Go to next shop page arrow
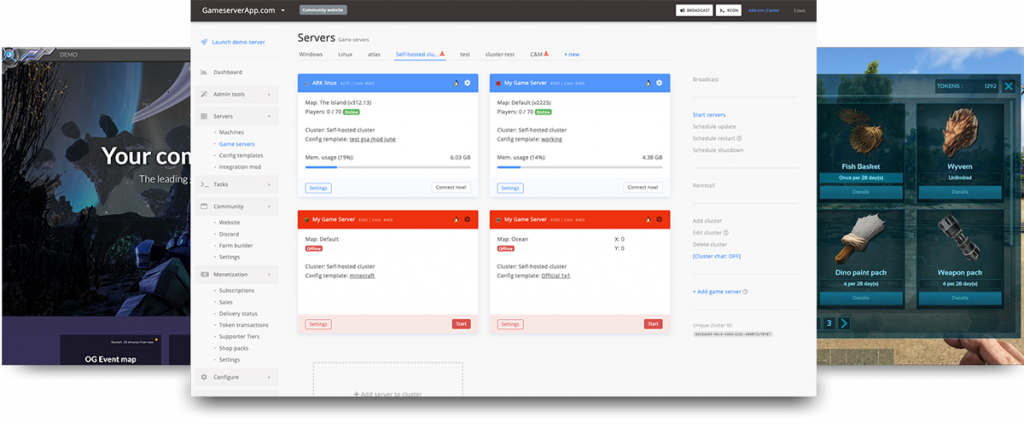Screen dimensions: 1024x424 (x=843, y=323)
